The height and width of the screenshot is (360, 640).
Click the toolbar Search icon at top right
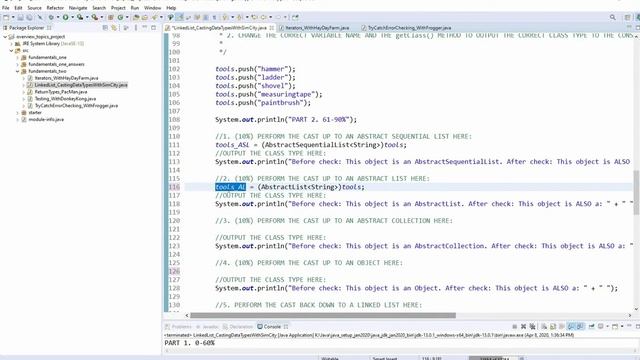(613, 17)
